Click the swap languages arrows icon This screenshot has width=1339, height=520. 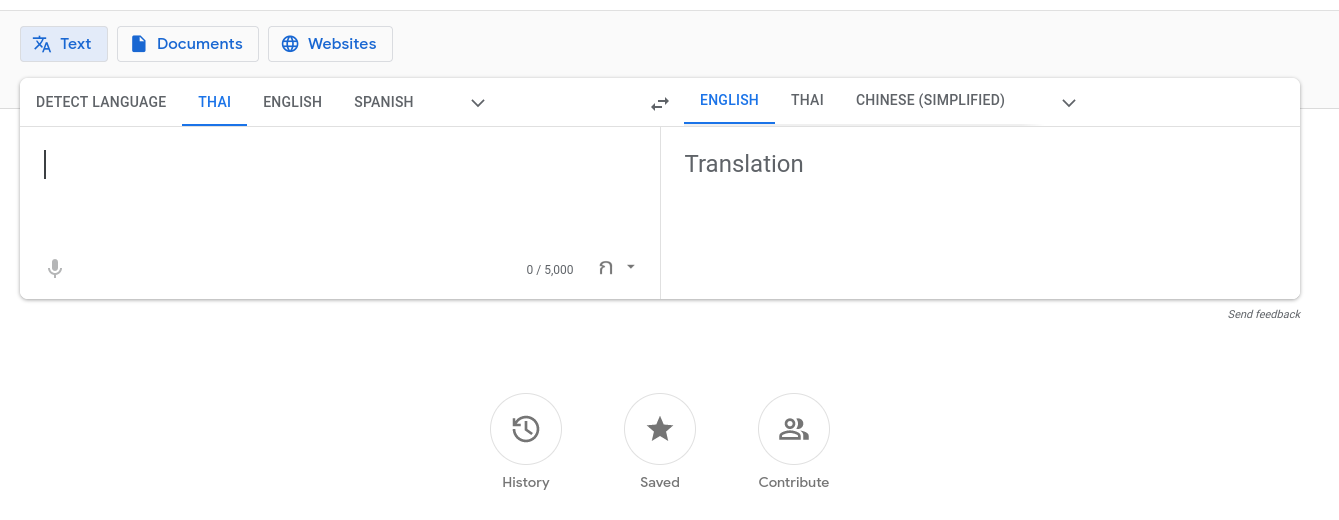[660, 103]
